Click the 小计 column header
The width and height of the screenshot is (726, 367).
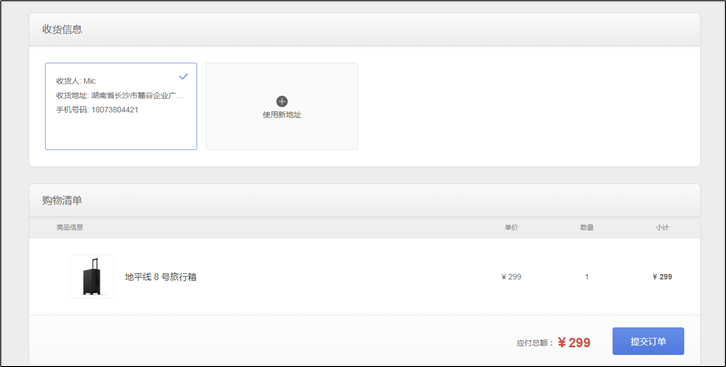[x=662, y=227]
